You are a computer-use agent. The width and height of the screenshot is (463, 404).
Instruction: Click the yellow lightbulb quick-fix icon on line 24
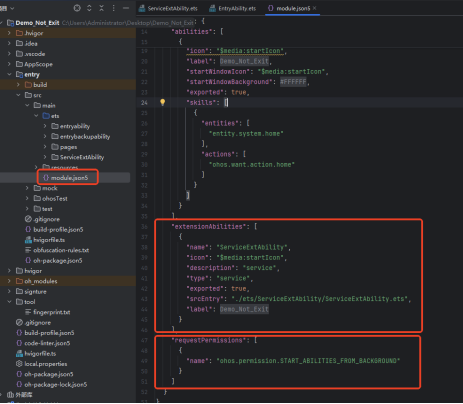[x=162, y=102]
